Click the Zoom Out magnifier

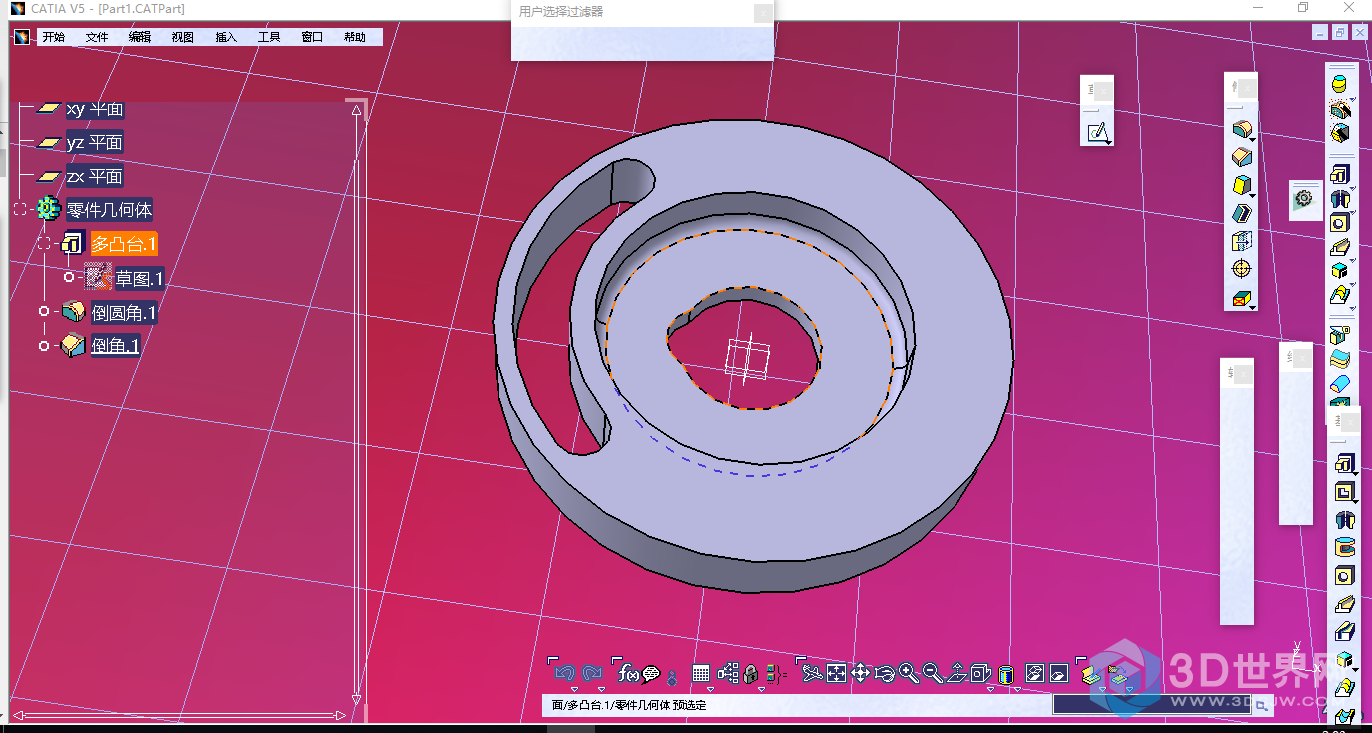pos(932,674)
